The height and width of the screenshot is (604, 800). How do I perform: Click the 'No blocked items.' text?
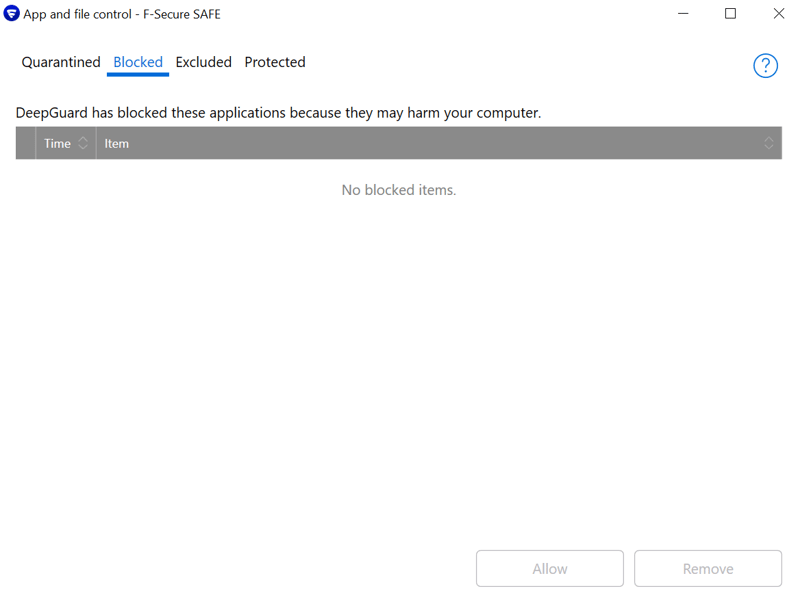pyautogui.click(x=398, y=190)
